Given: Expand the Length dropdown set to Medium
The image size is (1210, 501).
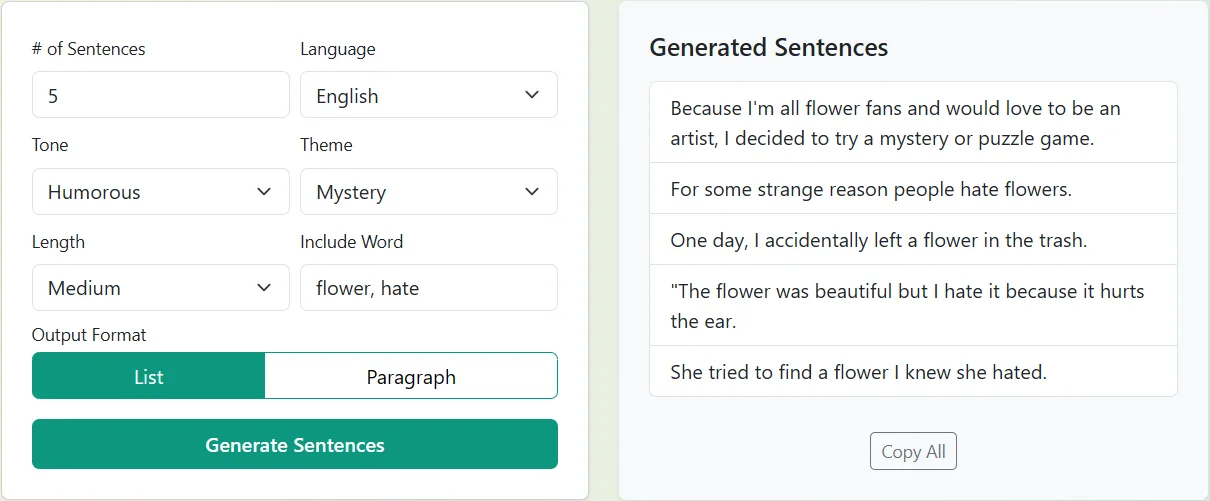Looking at the screenshot, I should (160, 288).
